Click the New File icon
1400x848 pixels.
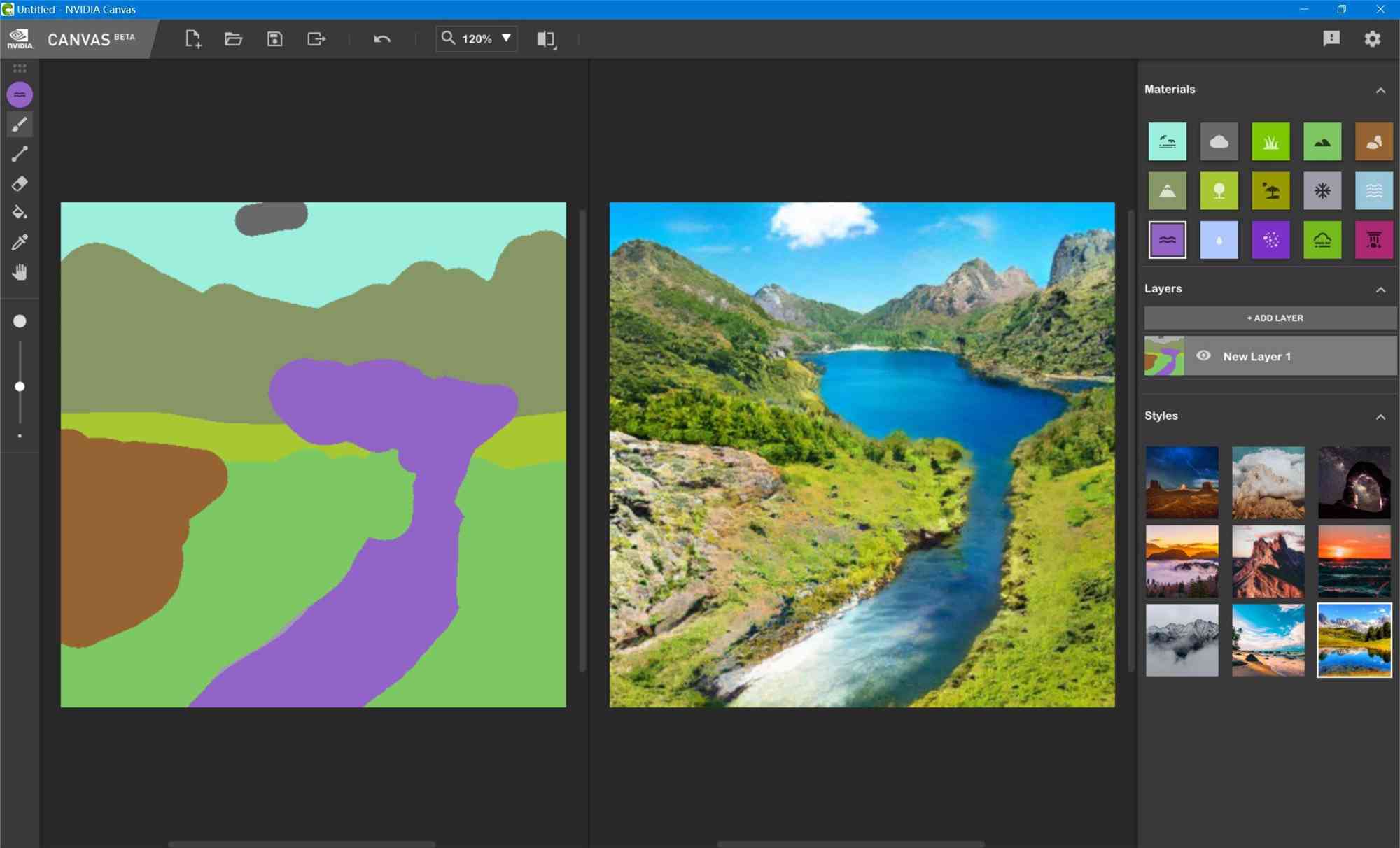click(x=193, y=38)
